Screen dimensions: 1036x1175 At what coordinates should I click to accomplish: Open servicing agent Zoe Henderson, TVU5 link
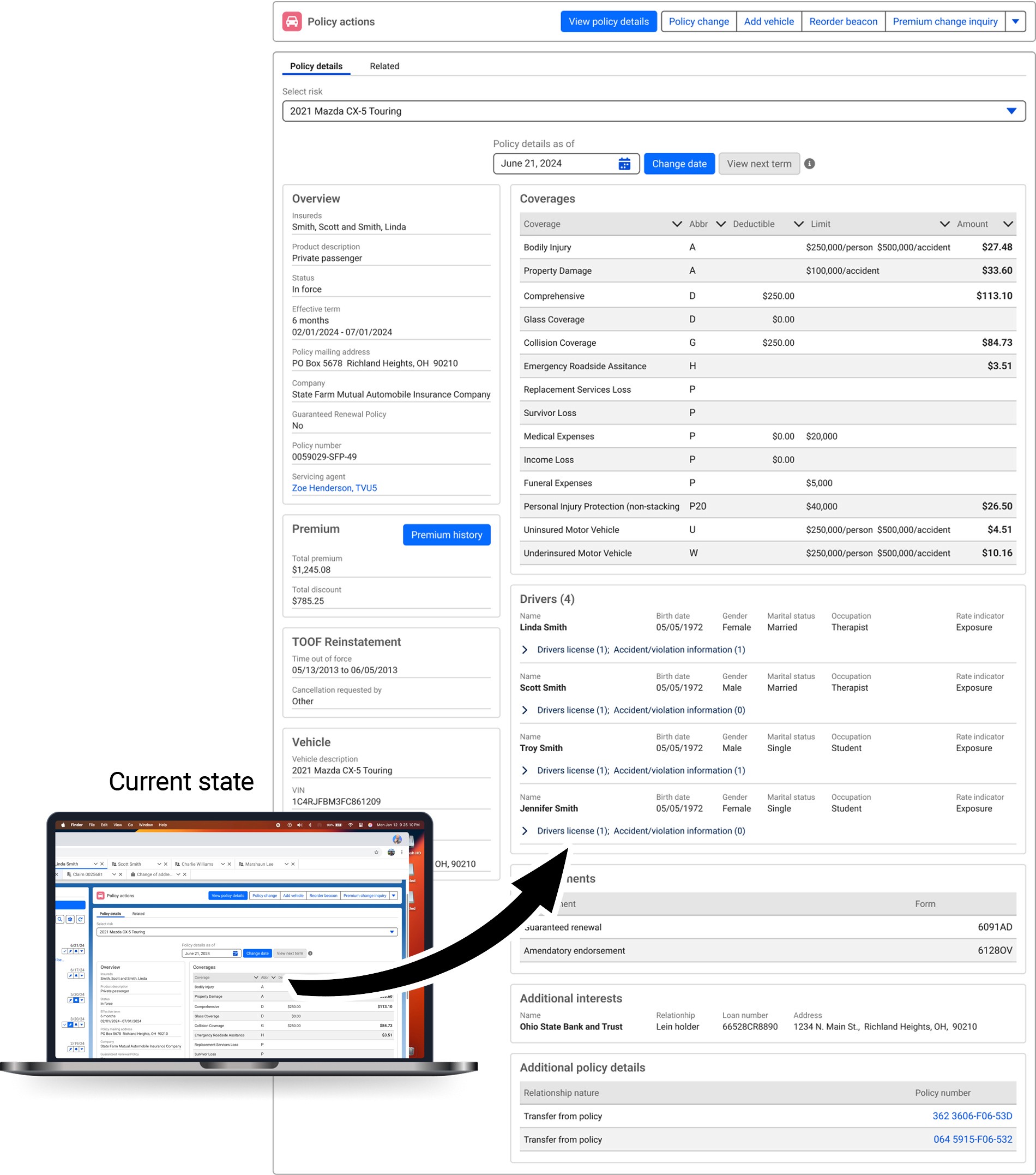tap(334, 488)
